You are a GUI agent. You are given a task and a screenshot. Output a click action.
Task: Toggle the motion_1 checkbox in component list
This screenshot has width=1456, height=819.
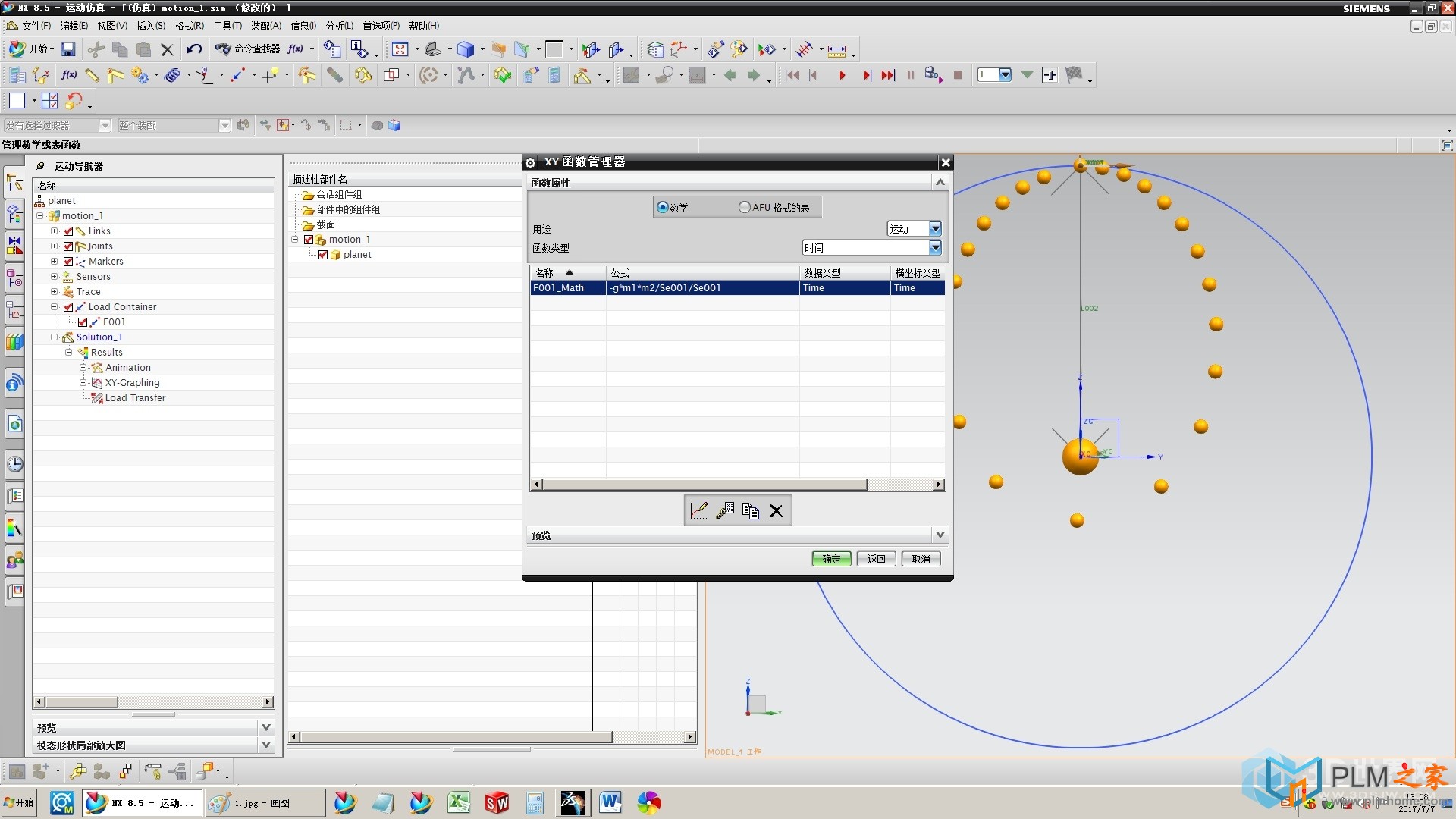coord(309,240)
